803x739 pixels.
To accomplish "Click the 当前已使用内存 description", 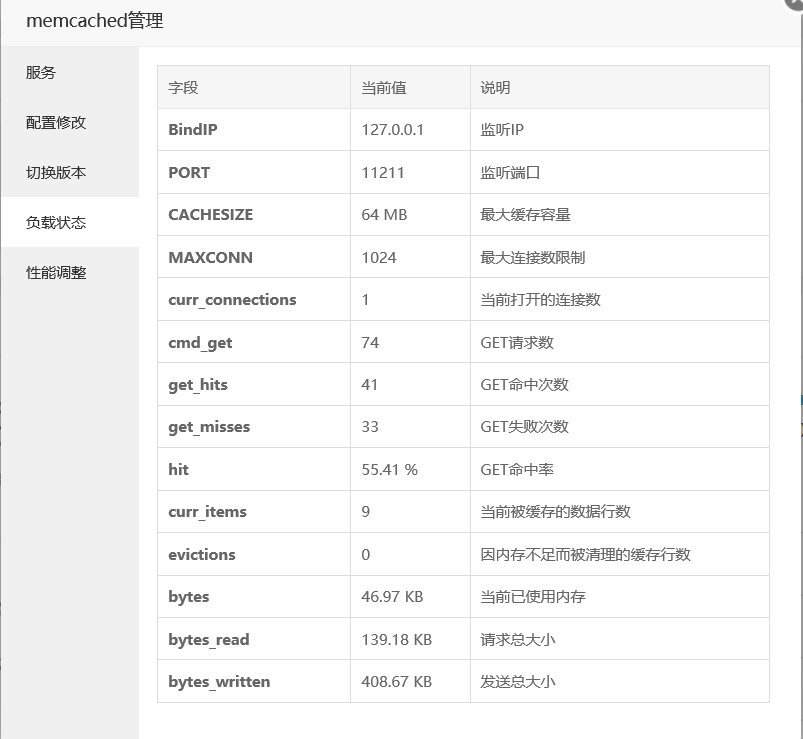I will (533, 597).
